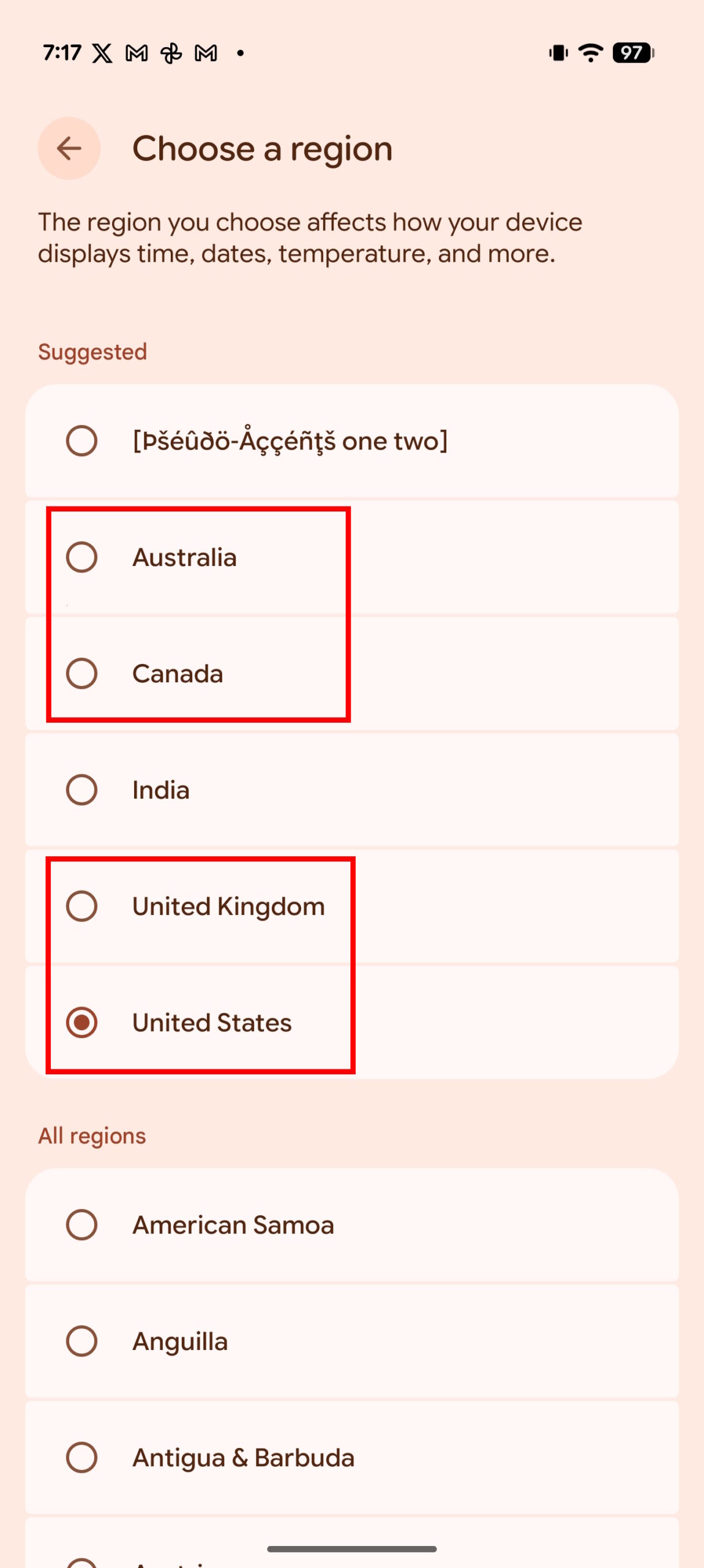Select the United States radio button

tap(82, 1023)
